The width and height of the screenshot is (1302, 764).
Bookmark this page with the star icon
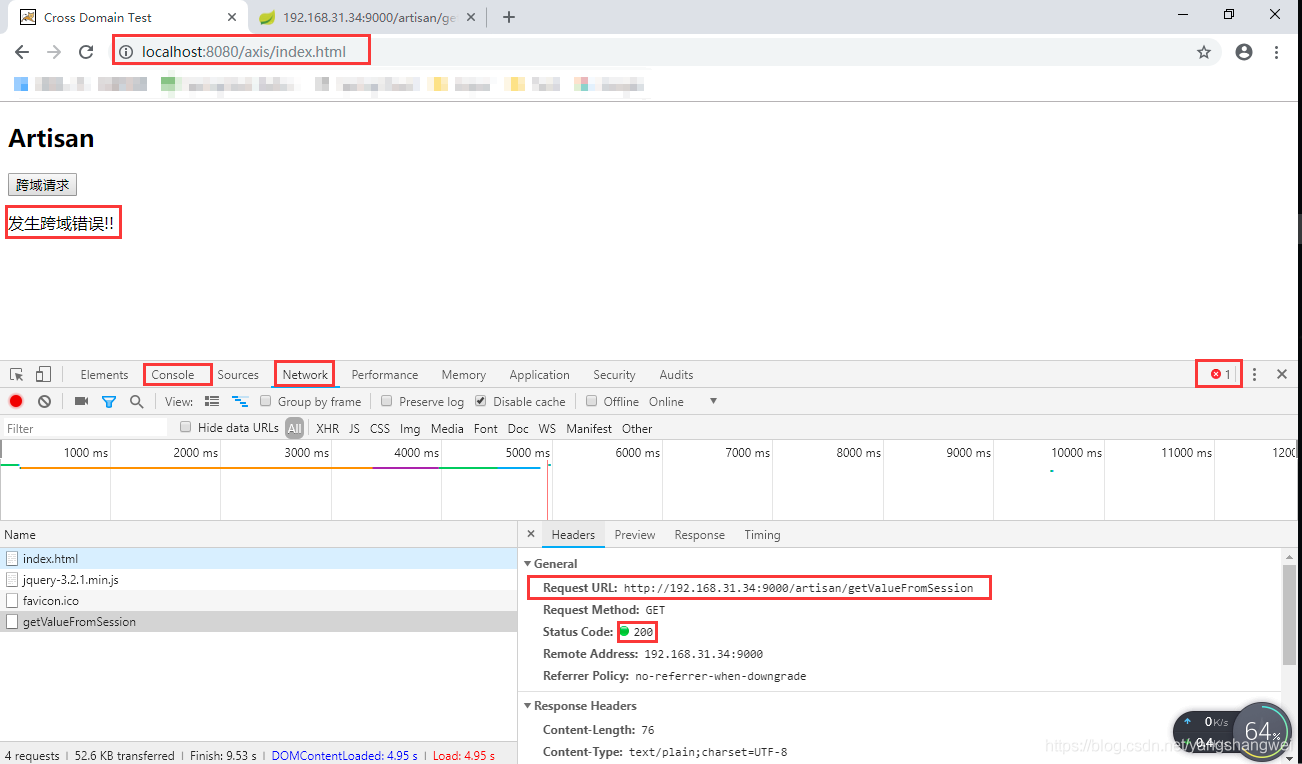pyautogui.click(x=1204, y=52)
